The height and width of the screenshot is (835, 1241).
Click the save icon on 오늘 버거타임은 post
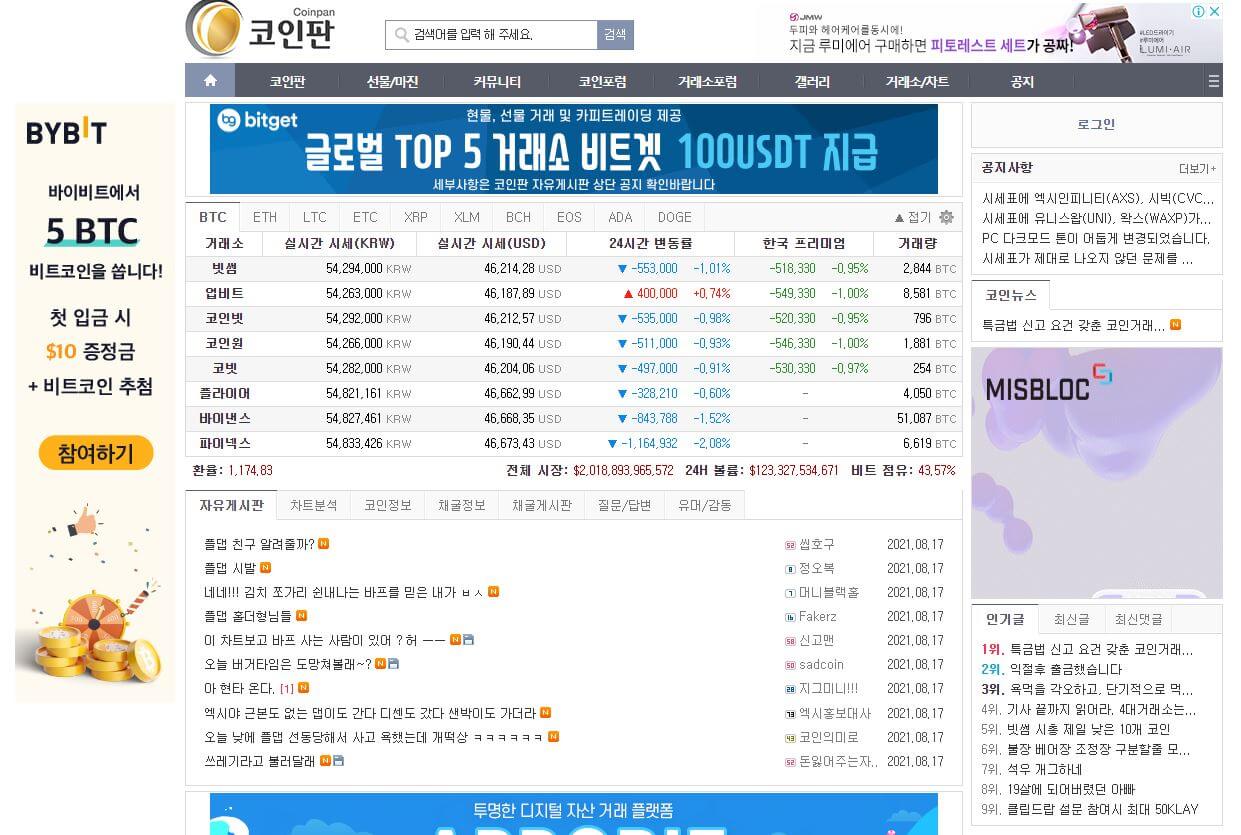394,664
